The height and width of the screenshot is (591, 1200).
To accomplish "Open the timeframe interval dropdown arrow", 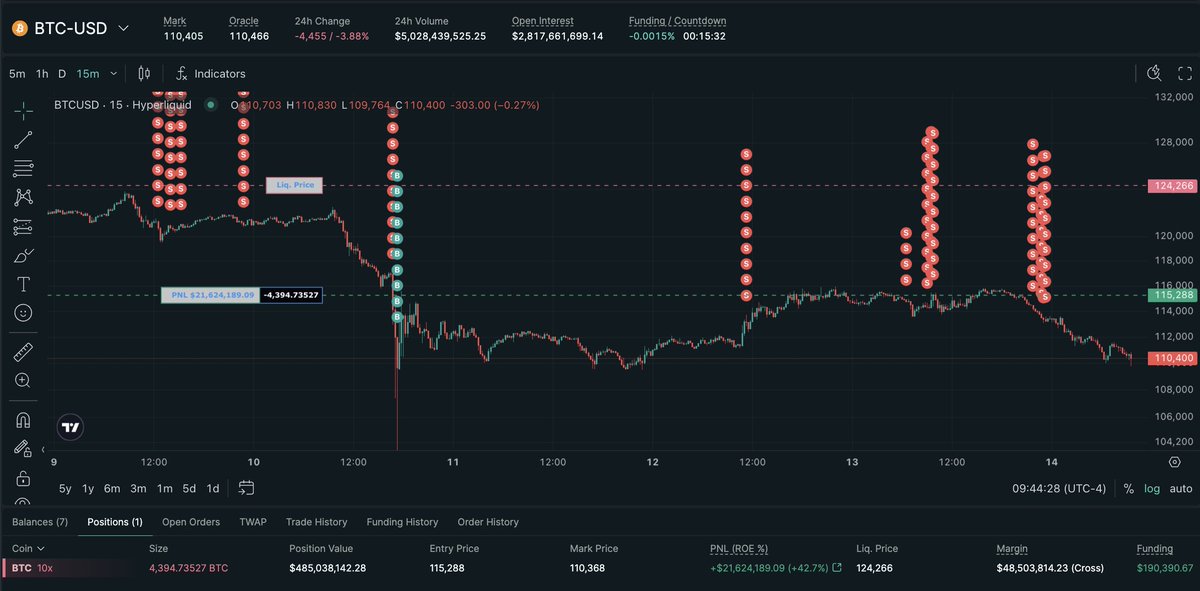I will (x=114, y=73).
